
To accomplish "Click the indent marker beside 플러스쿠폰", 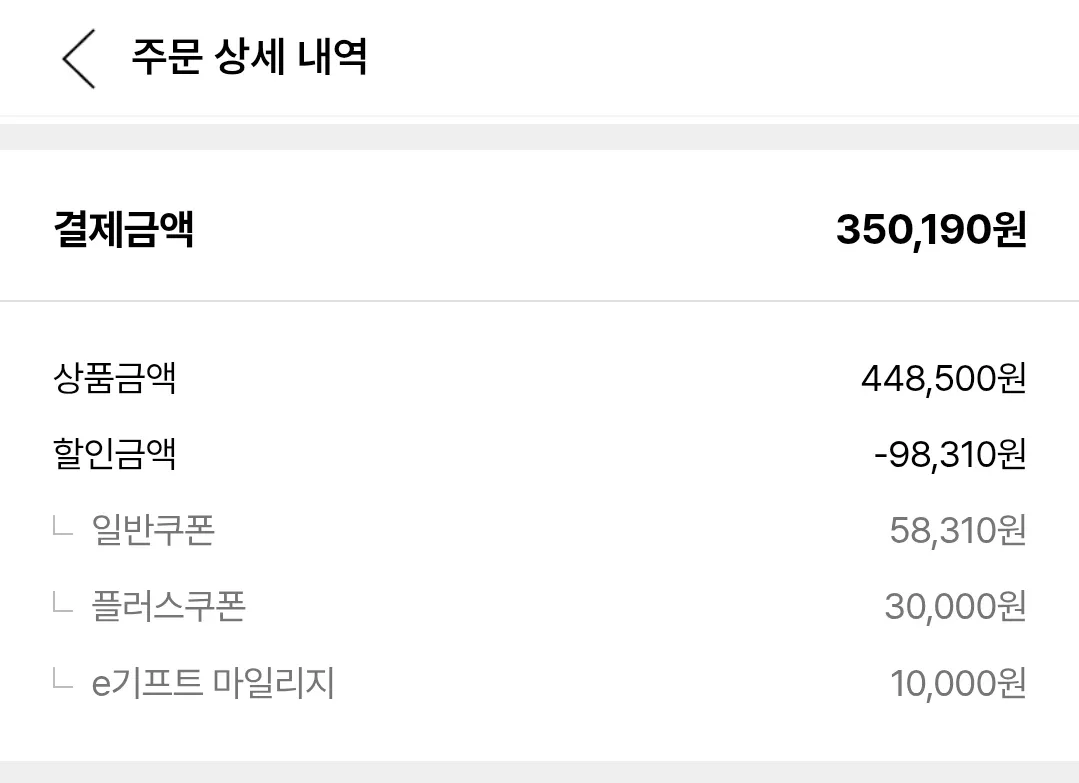I will pos(63,603).
